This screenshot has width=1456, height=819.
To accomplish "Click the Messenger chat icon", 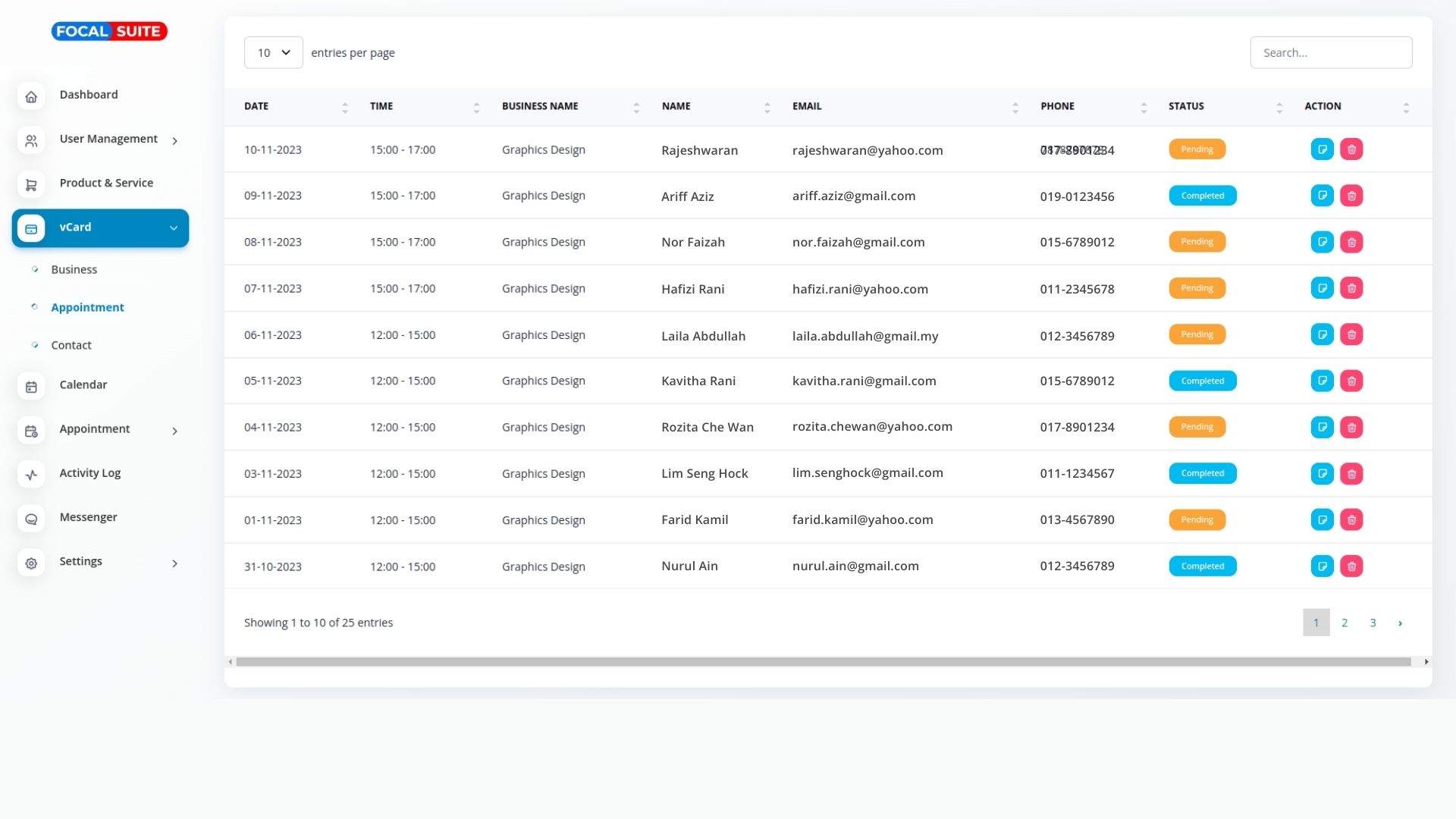I will [x=31, y=519].
